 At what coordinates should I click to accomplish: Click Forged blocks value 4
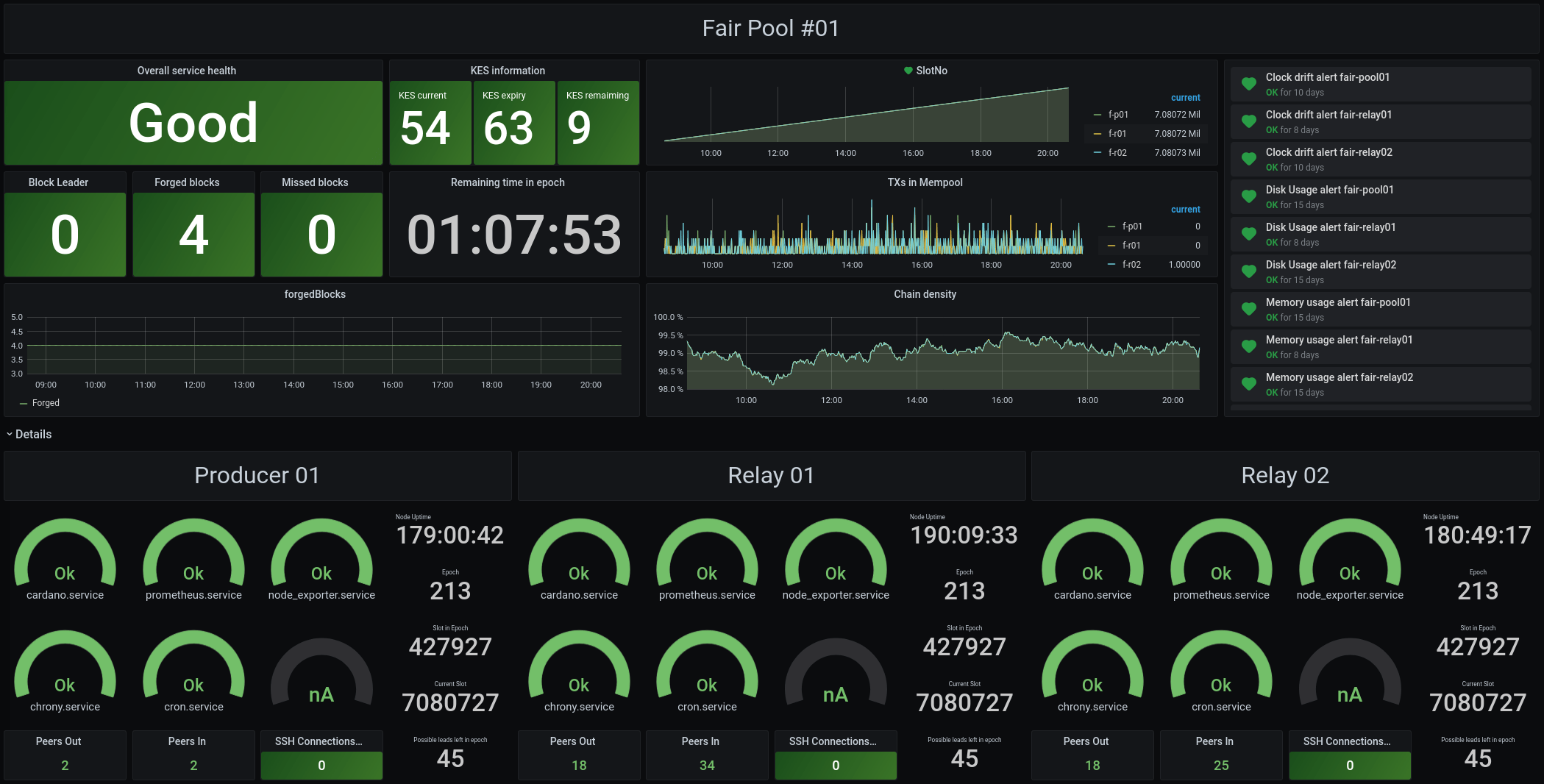193,235
